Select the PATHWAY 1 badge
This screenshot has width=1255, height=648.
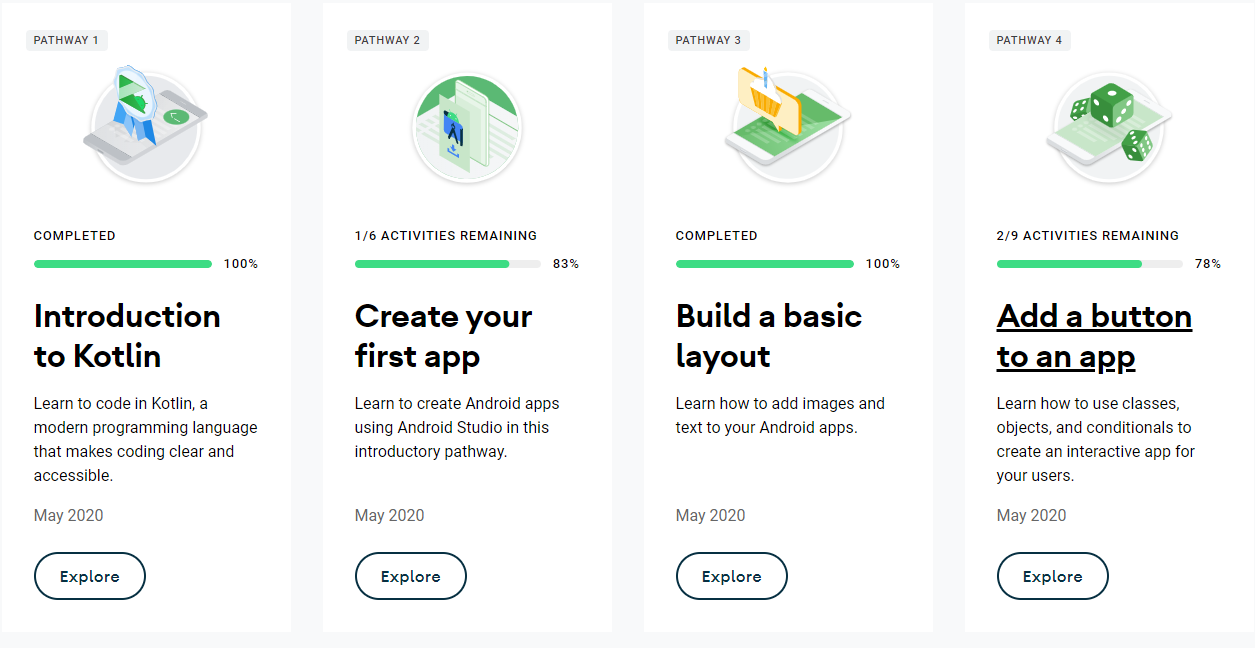click(x=66, y=40)
